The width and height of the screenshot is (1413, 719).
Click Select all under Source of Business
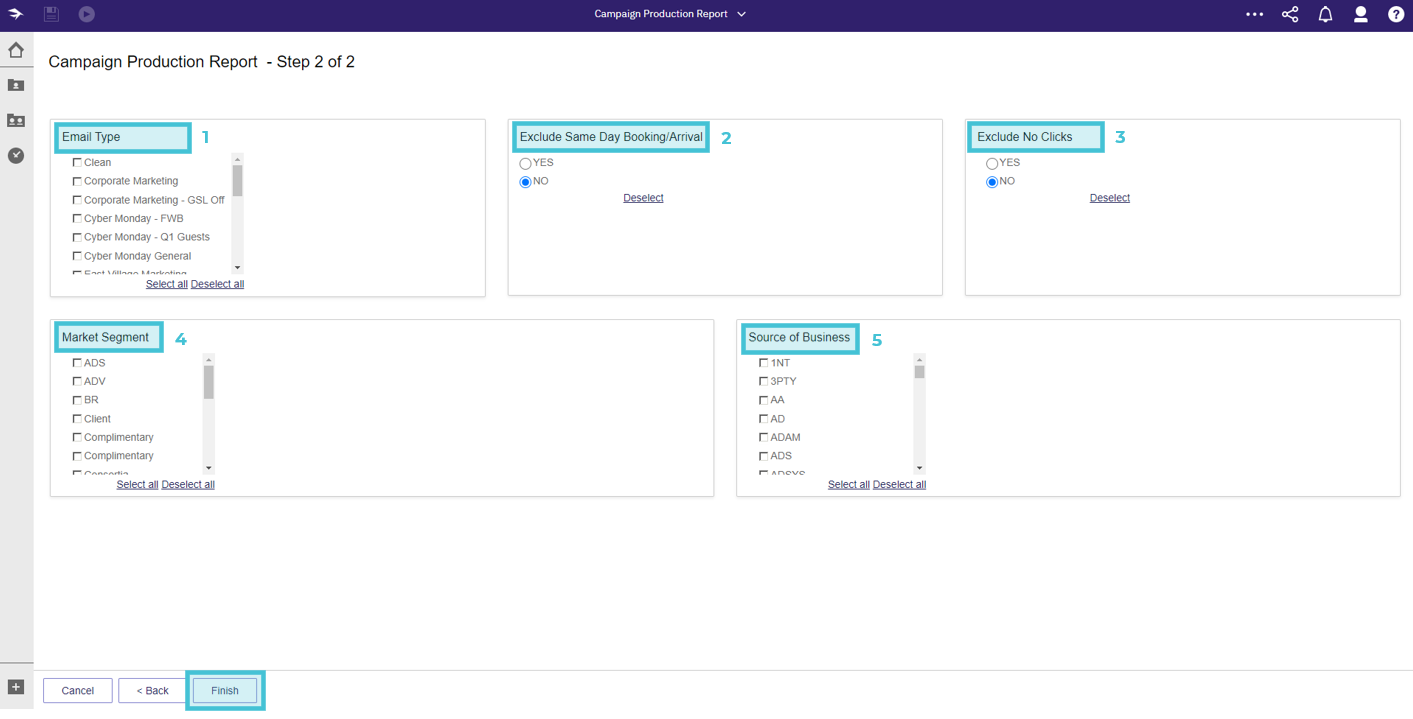click(848, 484)
